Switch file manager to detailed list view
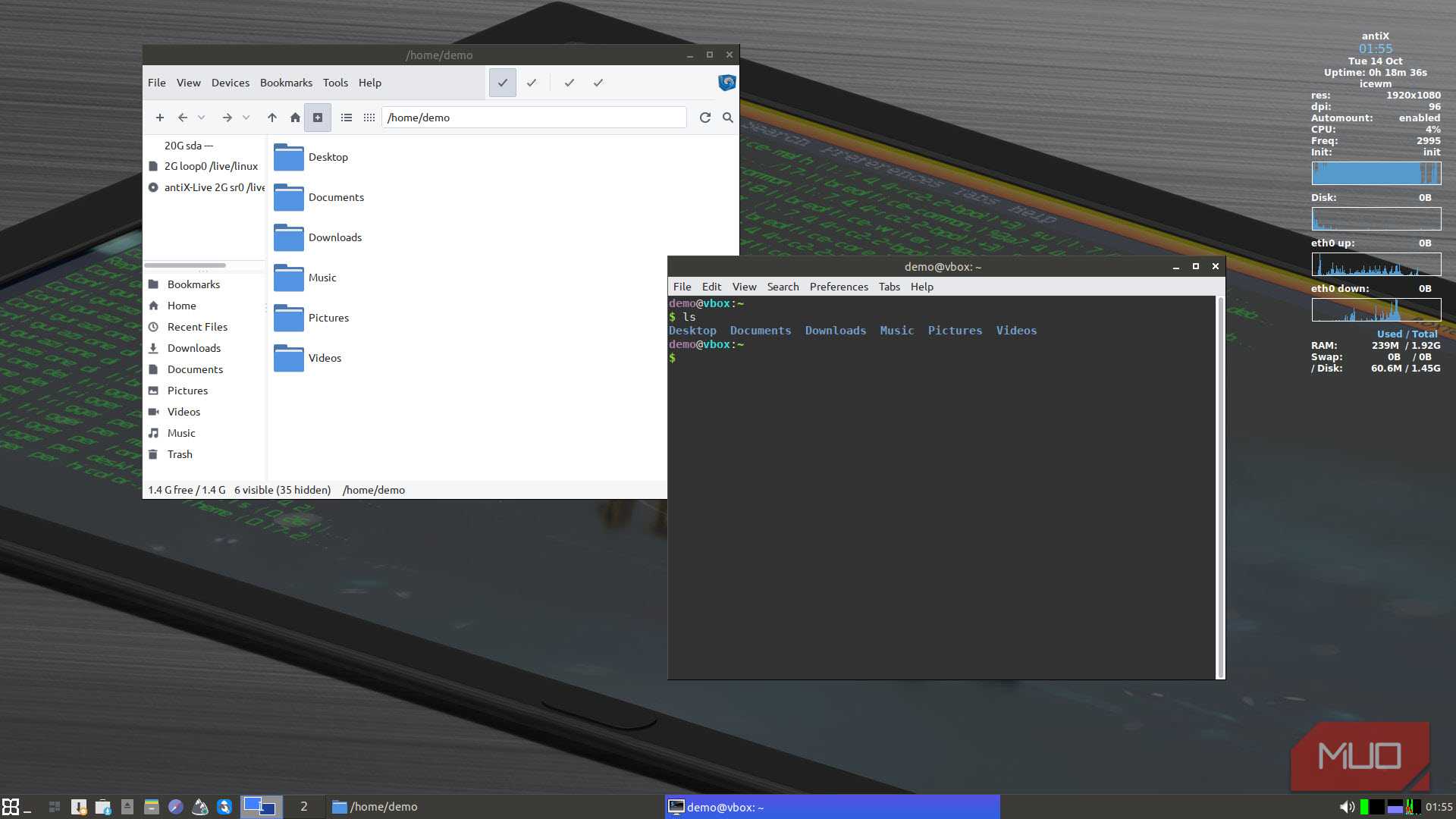The image size is (1456, 819). (x=347, y=118)
